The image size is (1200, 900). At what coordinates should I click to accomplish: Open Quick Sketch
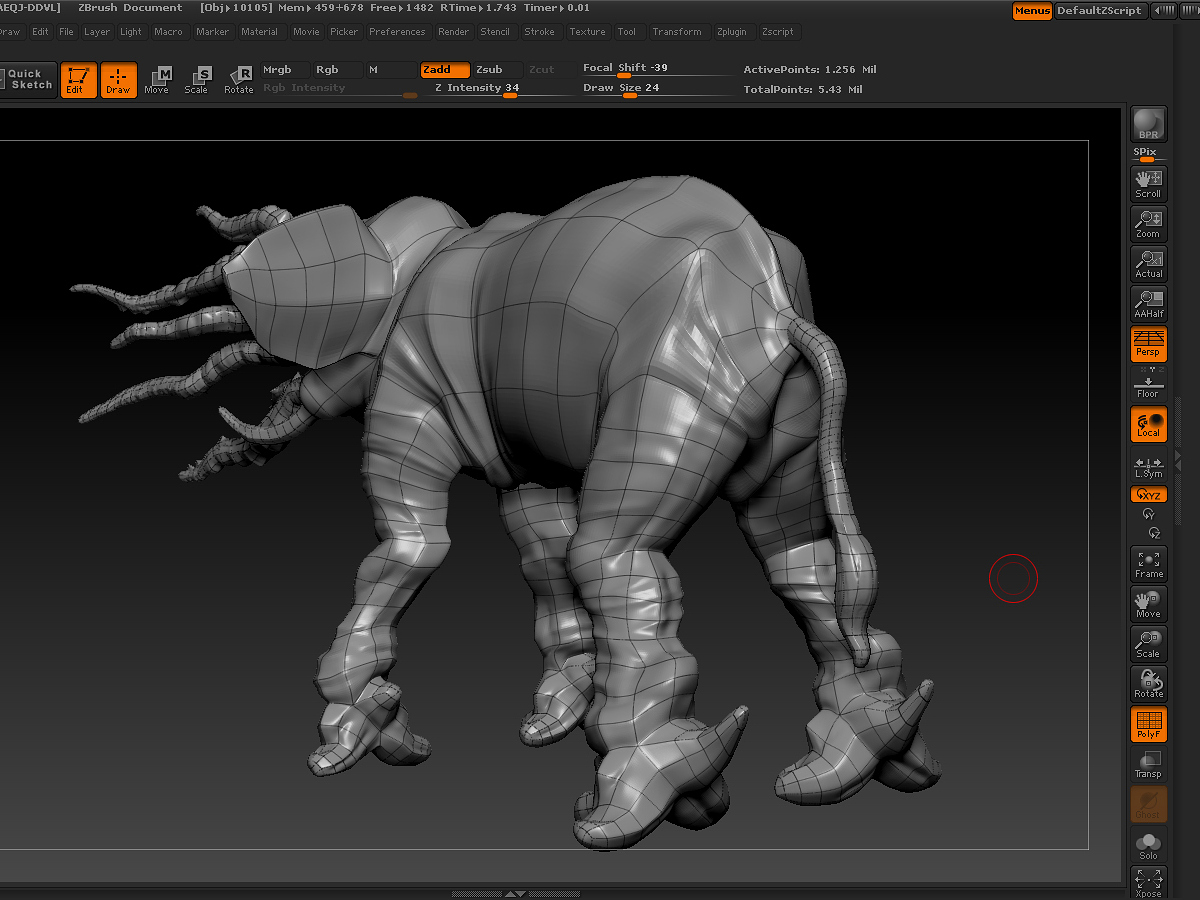27,80
